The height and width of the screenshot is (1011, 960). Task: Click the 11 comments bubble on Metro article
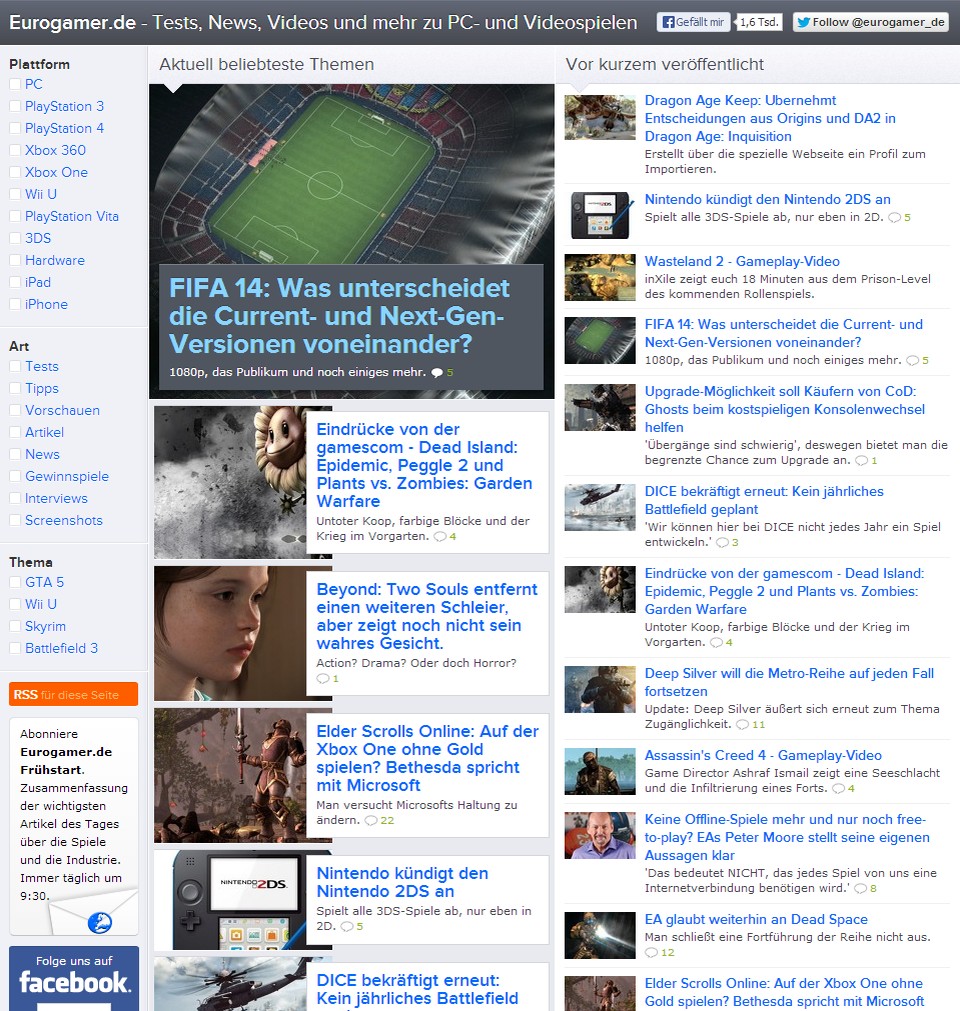point(750,724)
